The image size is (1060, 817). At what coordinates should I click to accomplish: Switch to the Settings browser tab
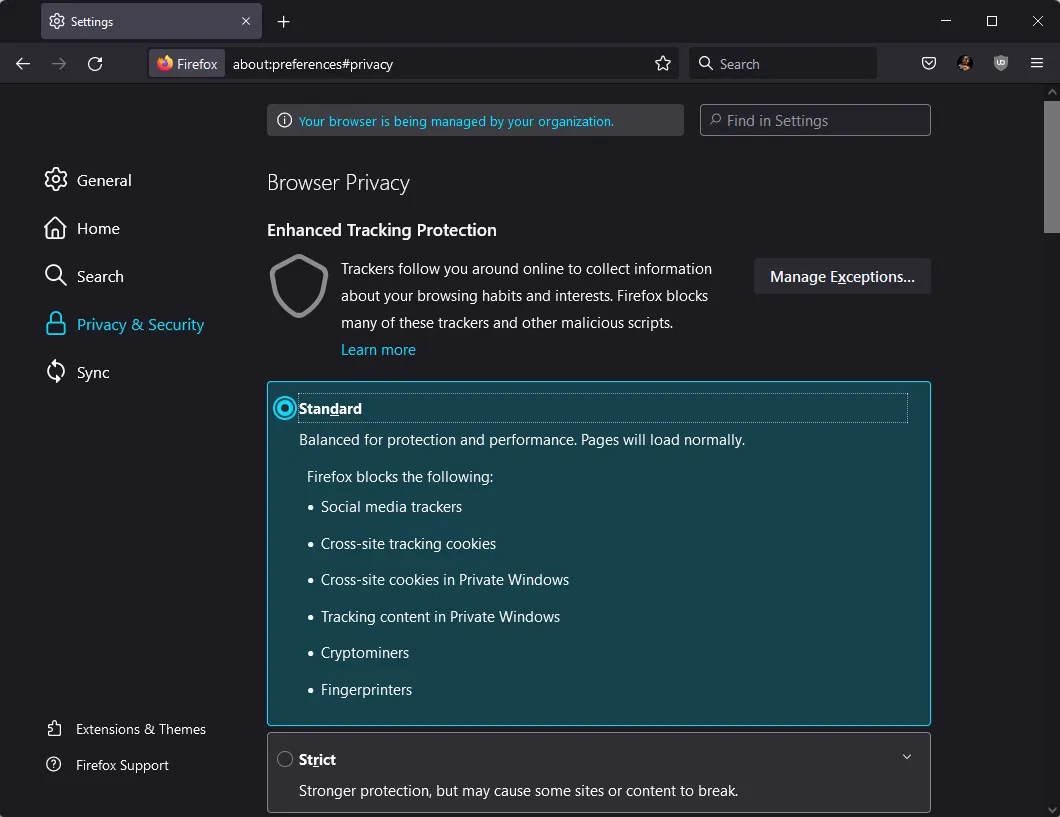(140, 21)
